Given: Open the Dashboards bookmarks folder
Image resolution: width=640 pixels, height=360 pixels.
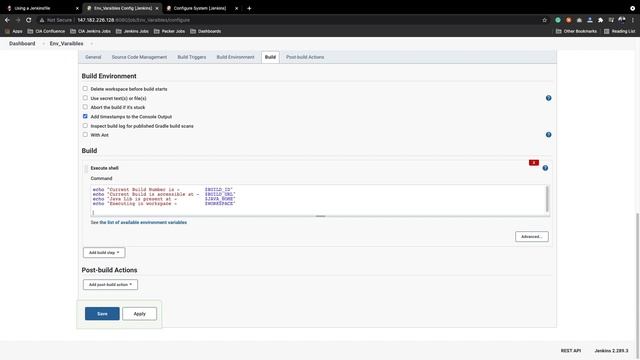Looking at the screenshot, I should pyautogui.click(x=205, y=31).
